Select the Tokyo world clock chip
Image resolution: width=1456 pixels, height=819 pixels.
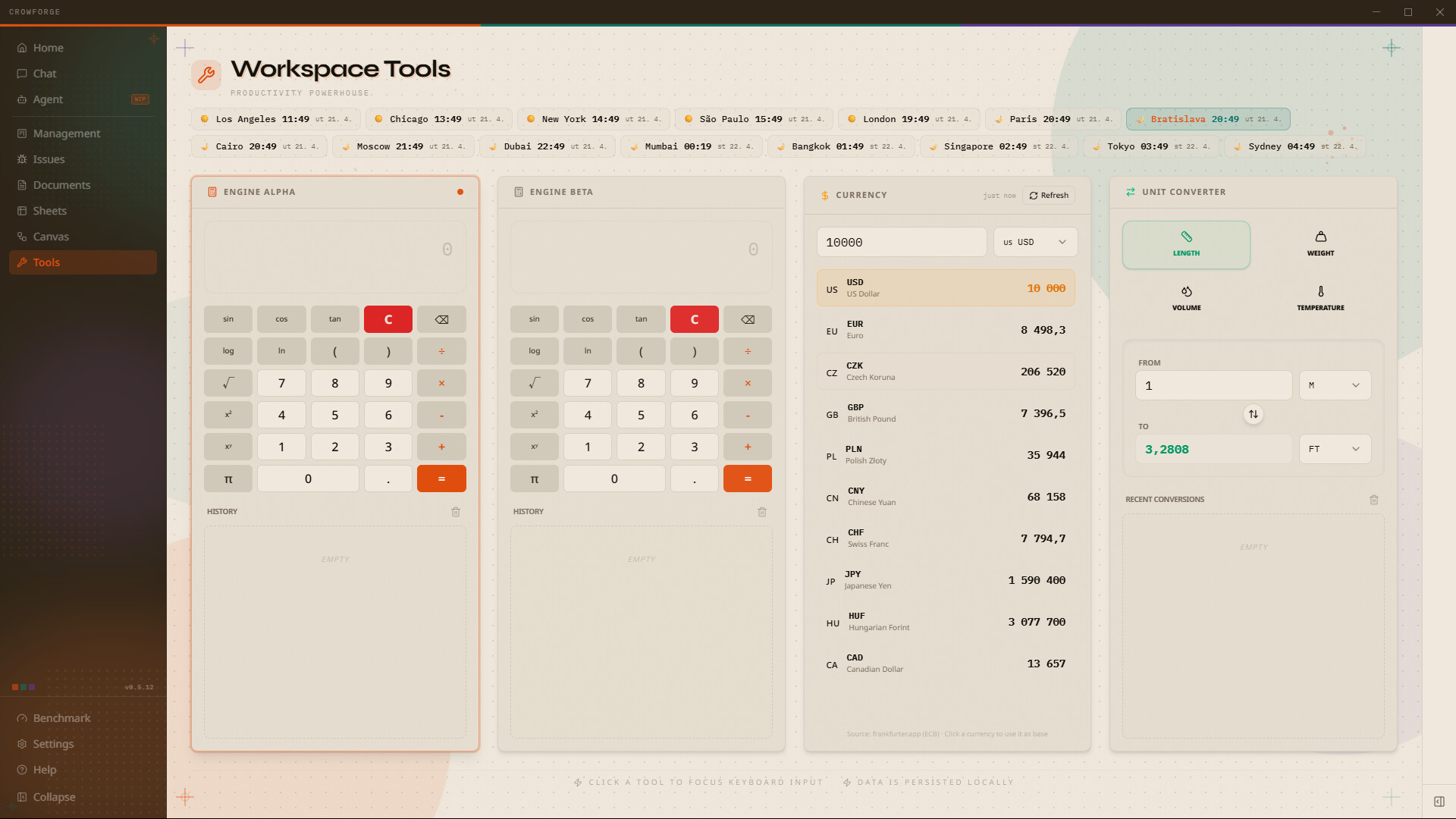click(x=1151, y=146)
